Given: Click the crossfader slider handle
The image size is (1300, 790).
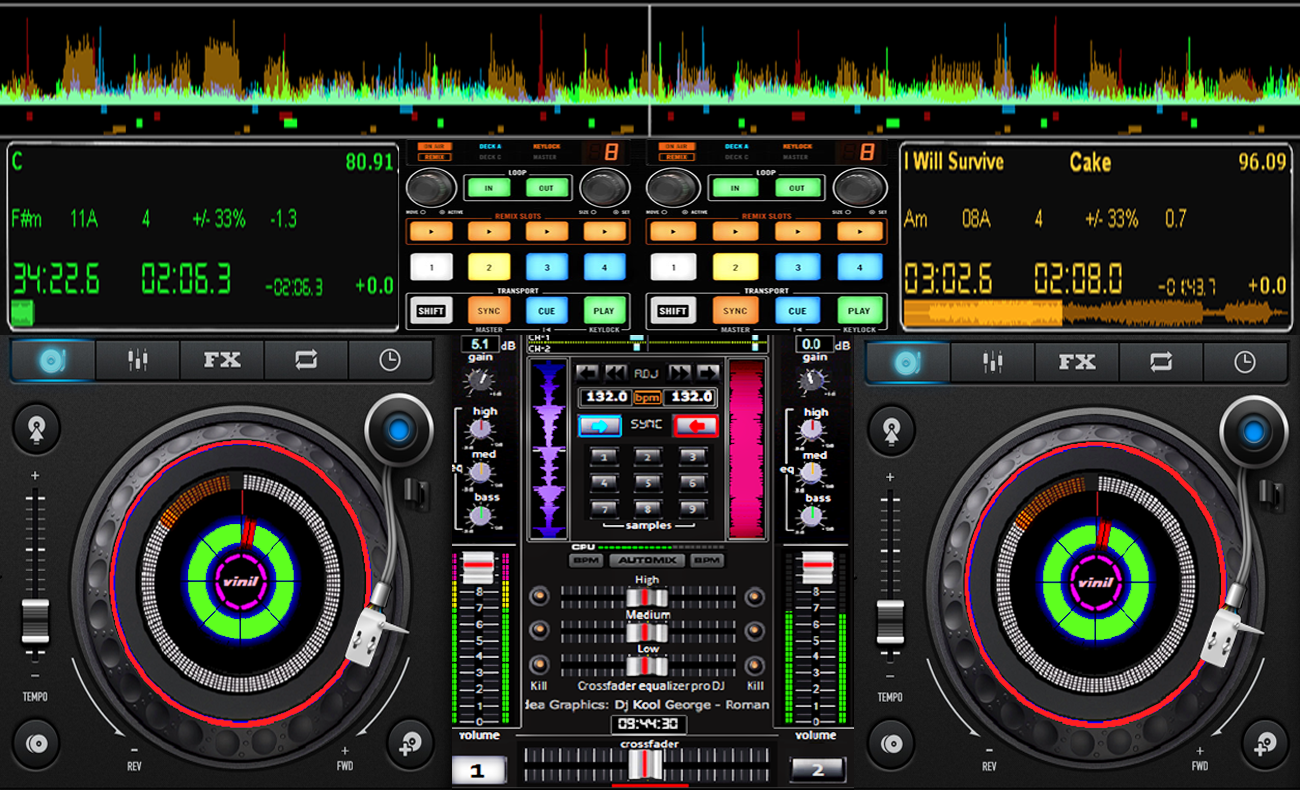Looking at the screenshot, I should click(x=645, y=765).
